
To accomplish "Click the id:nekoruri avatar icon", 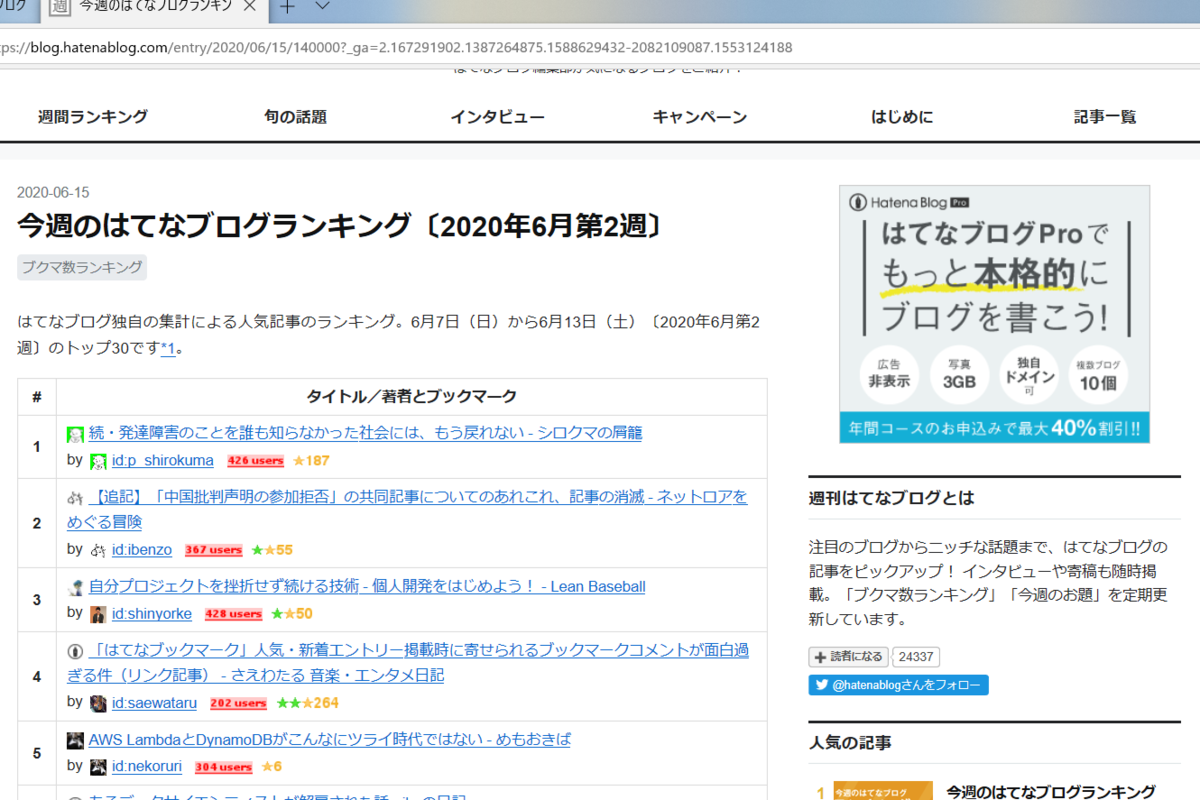I will pyautogui.click(x=98, y=766).
